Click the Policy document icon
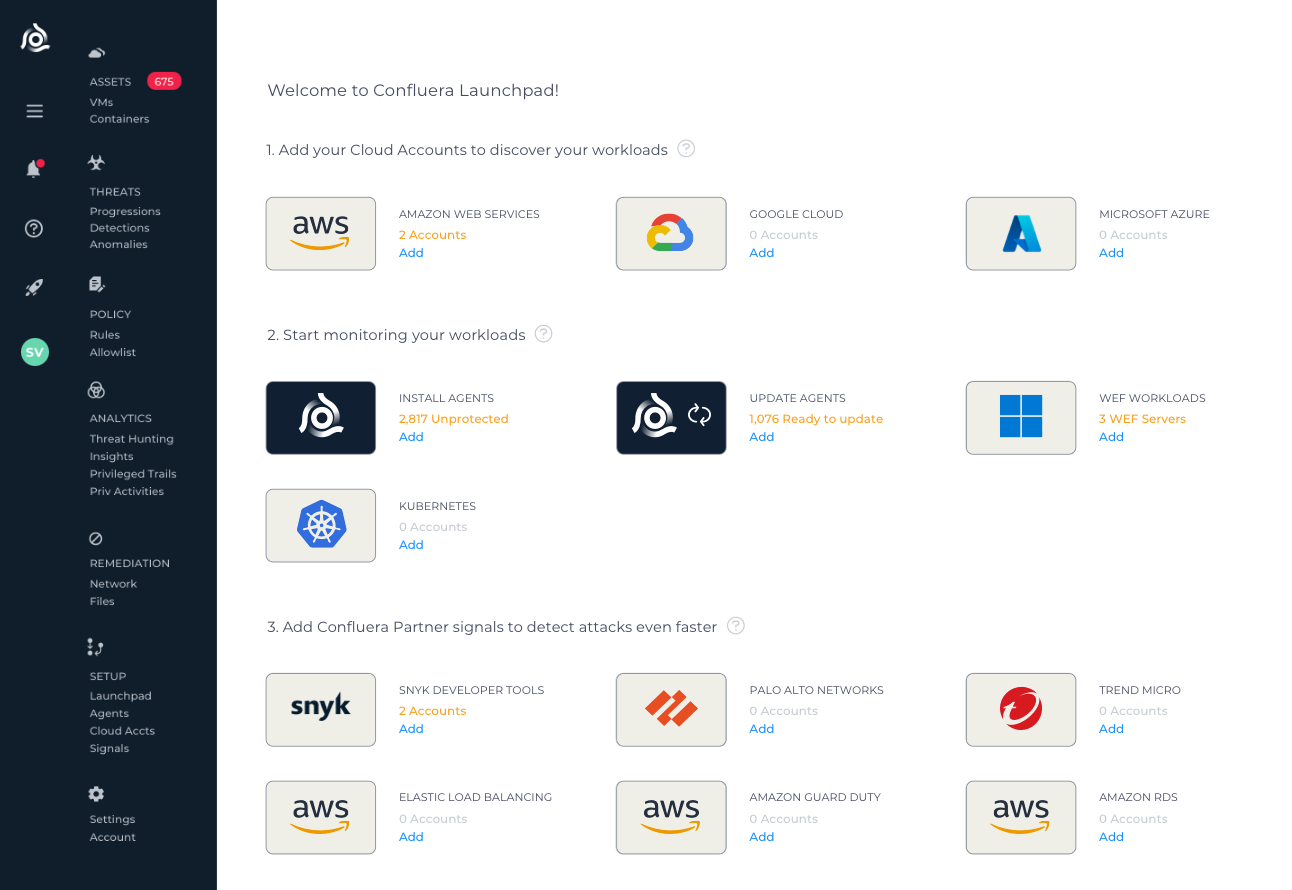 click(96, 285)
